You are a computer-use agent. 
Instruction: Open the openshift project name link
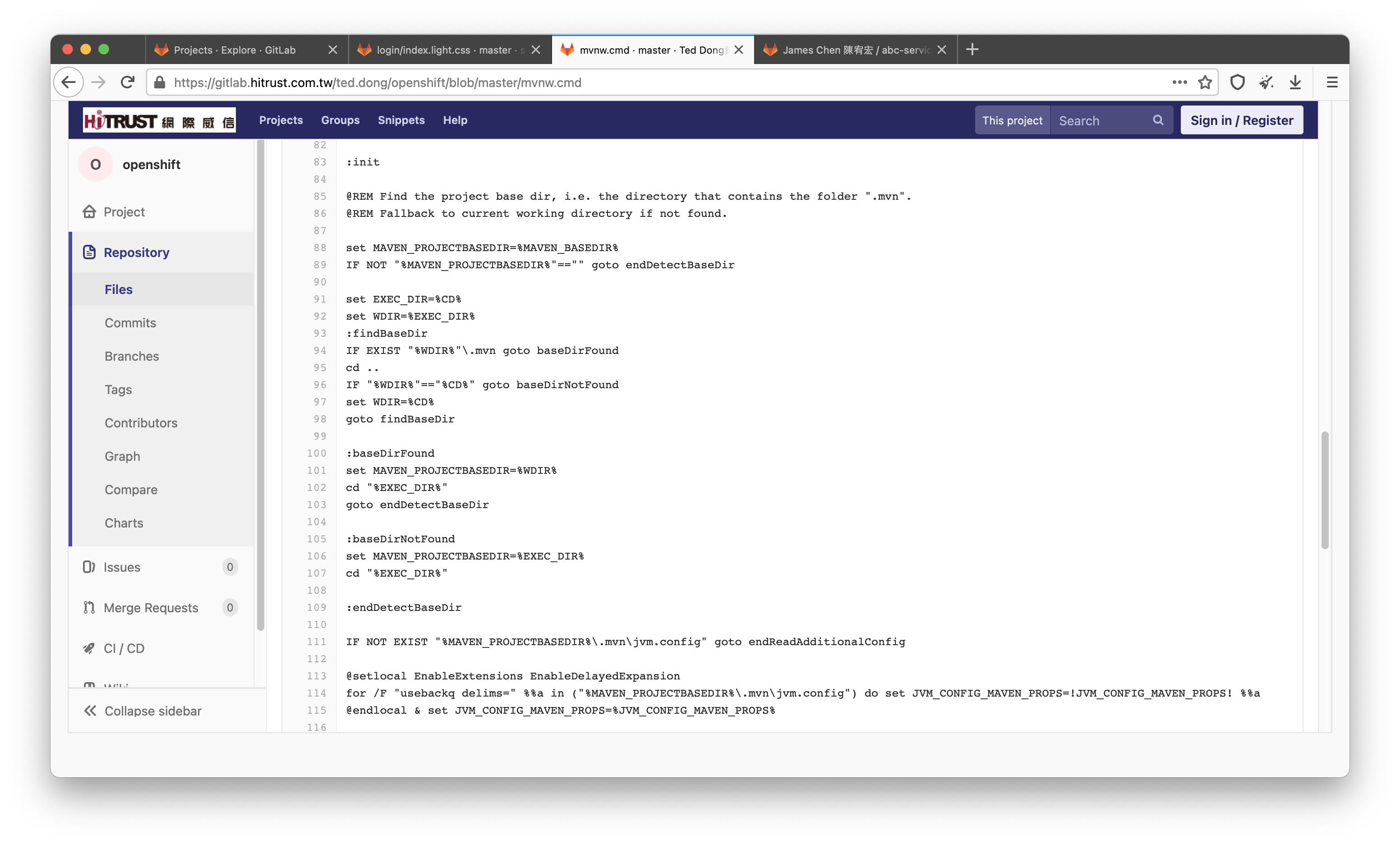pyautogui.click(x=151, y=165)
